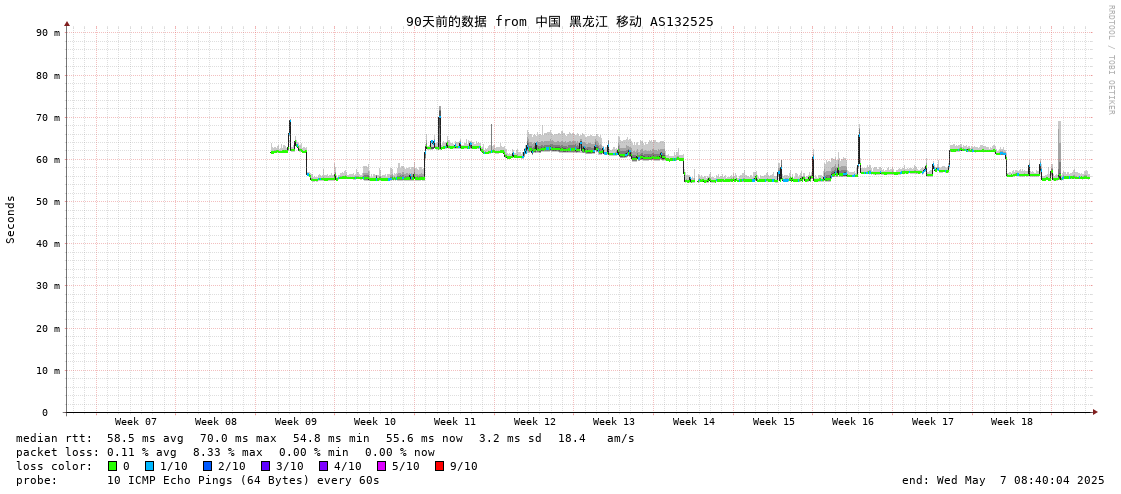This screenshot has width=1121, height=494.
Task: Click the Week 10 axis label
Action: (x=375, y=422)
